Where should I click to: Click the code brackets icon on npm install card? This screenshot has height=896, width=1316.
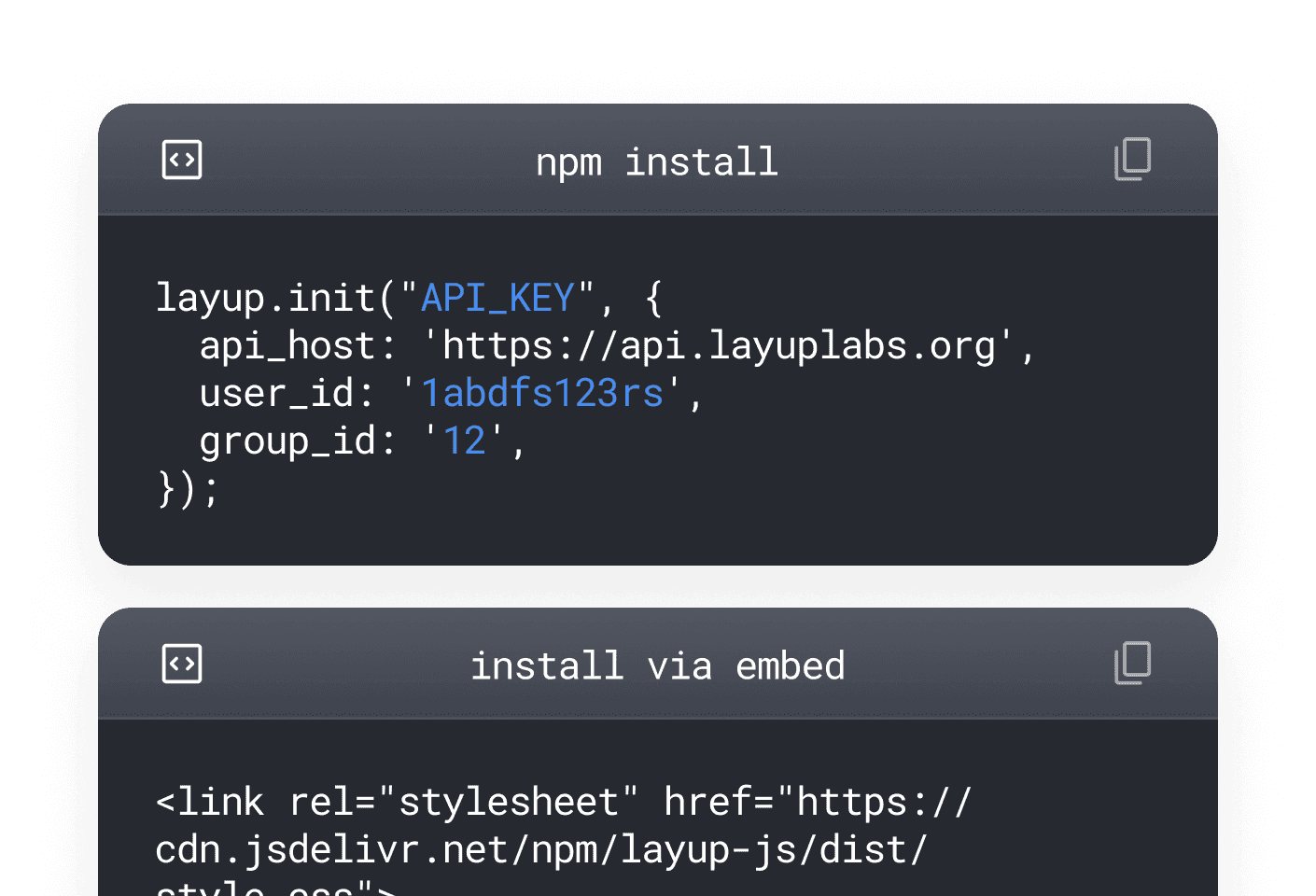tap(181, 159)
